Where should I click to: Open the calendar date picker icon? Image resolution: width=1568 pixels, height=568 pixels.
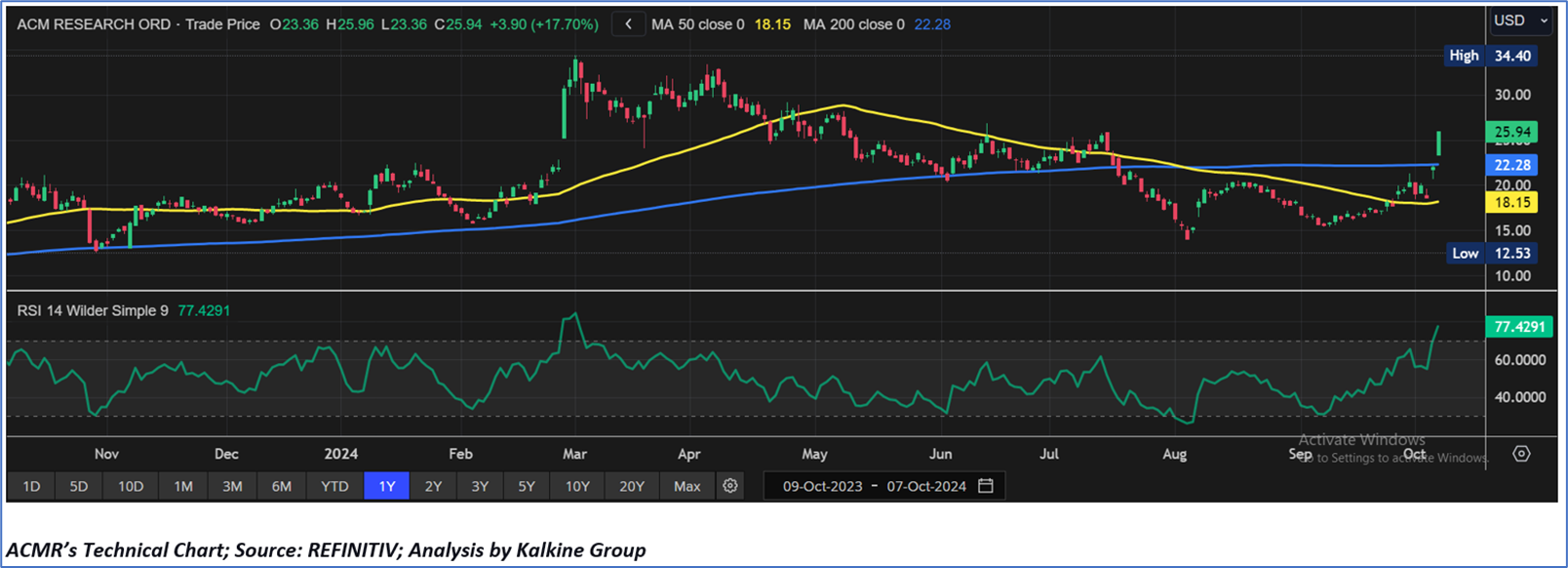986,486
